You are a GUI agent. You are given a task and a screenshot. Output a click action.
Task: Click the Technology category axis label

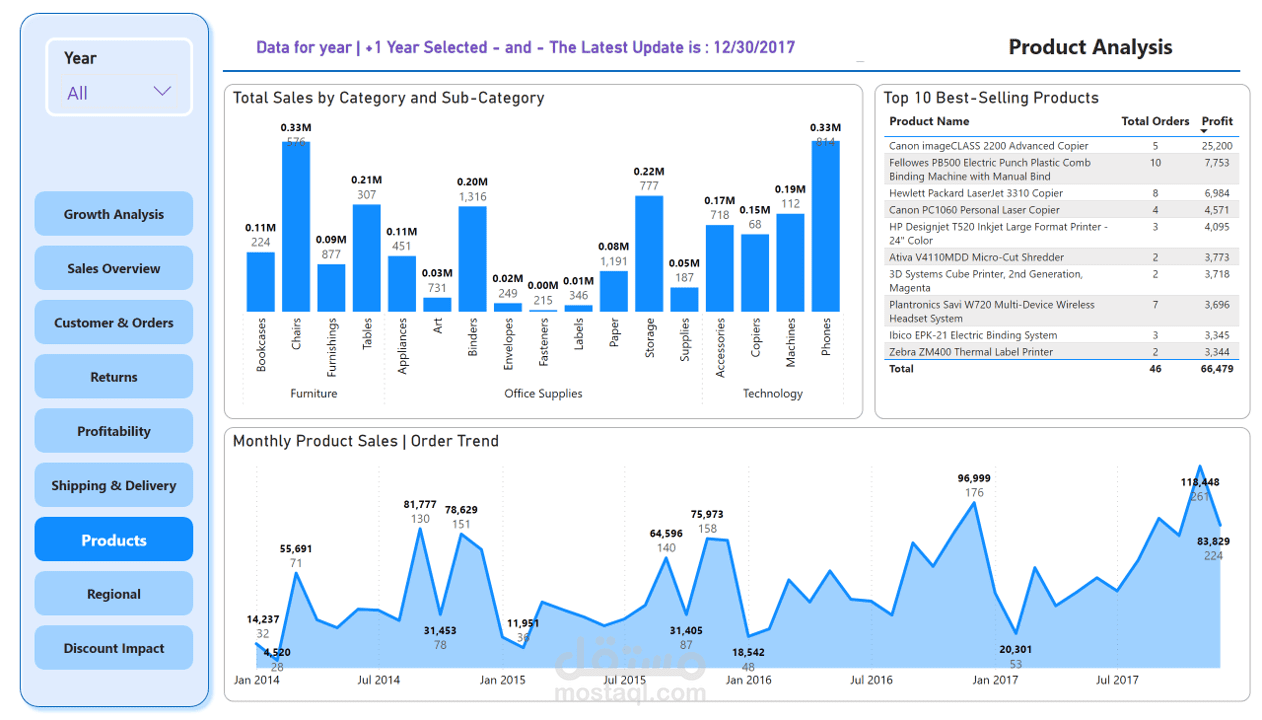point(773,394)
